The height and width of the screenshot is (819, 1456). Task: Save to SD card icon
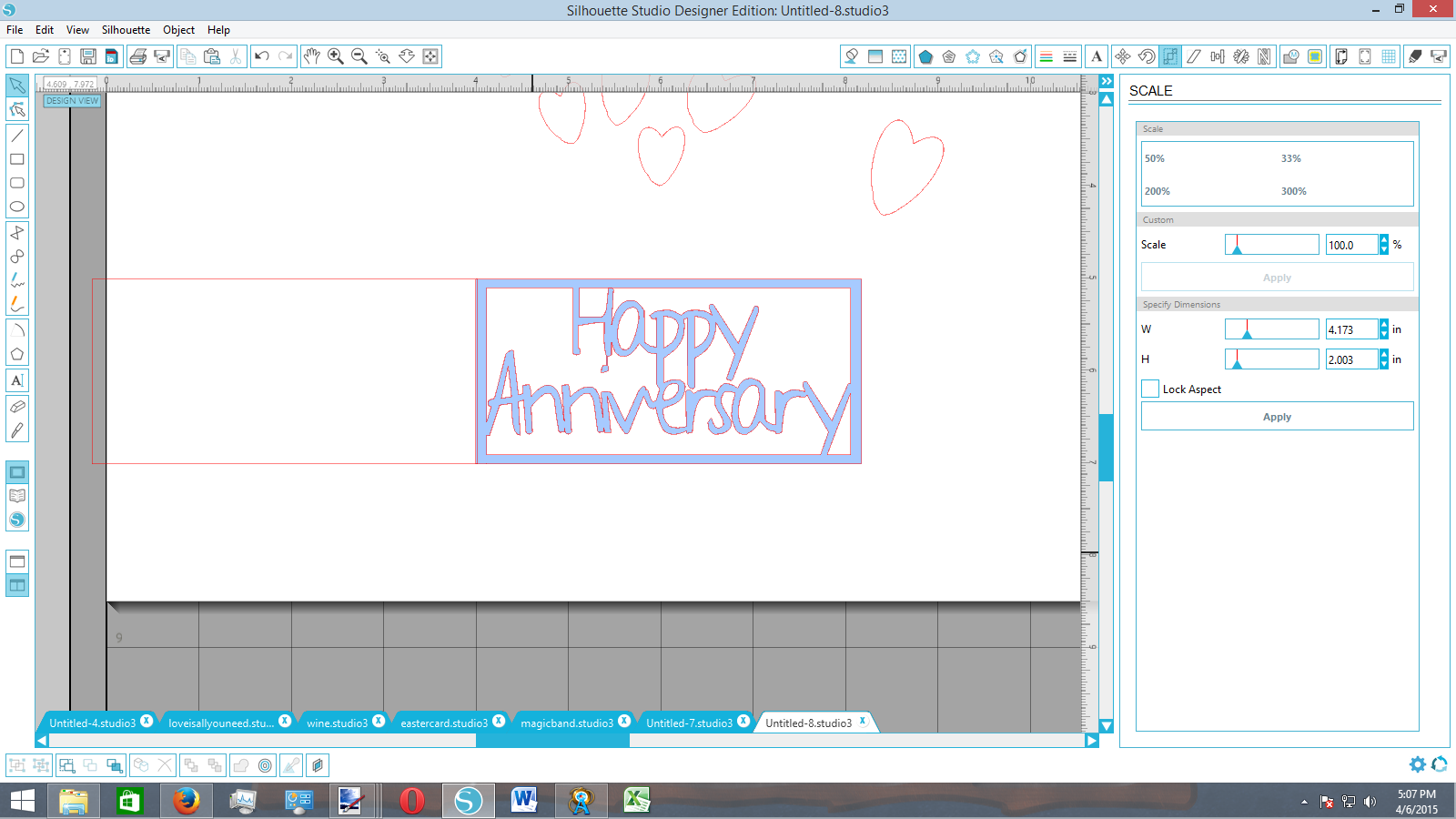click(x=111, y=56)
